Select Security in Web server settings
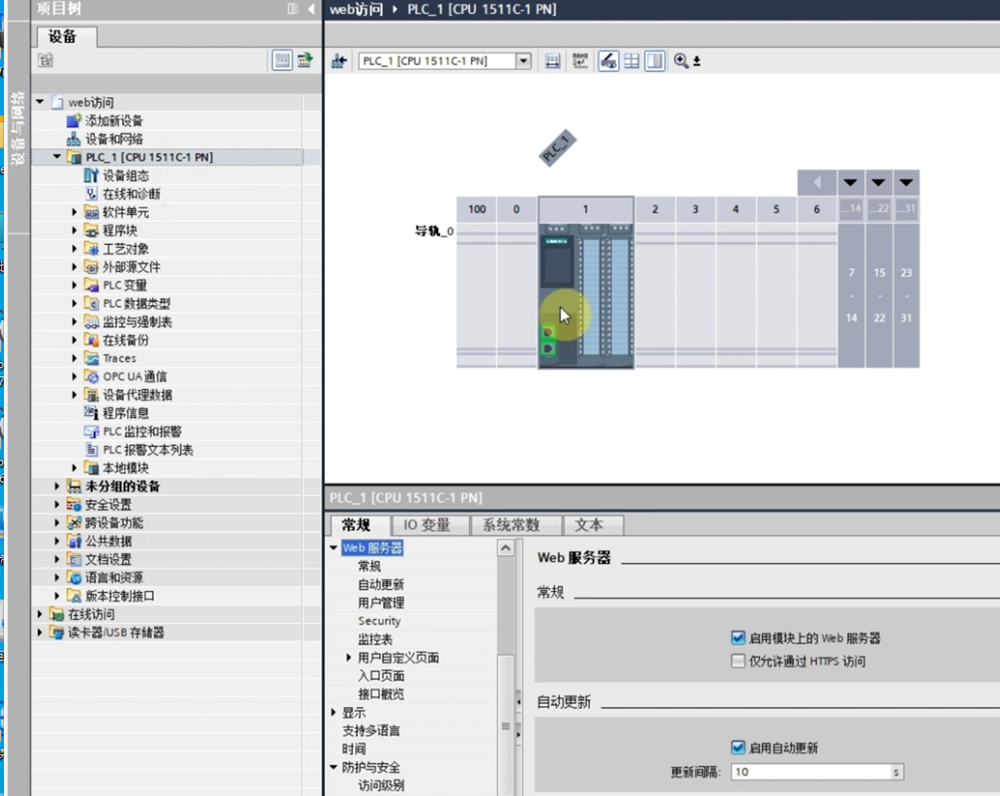Image resolution: width=1000 pixels, height=796 pixels. 379,621
